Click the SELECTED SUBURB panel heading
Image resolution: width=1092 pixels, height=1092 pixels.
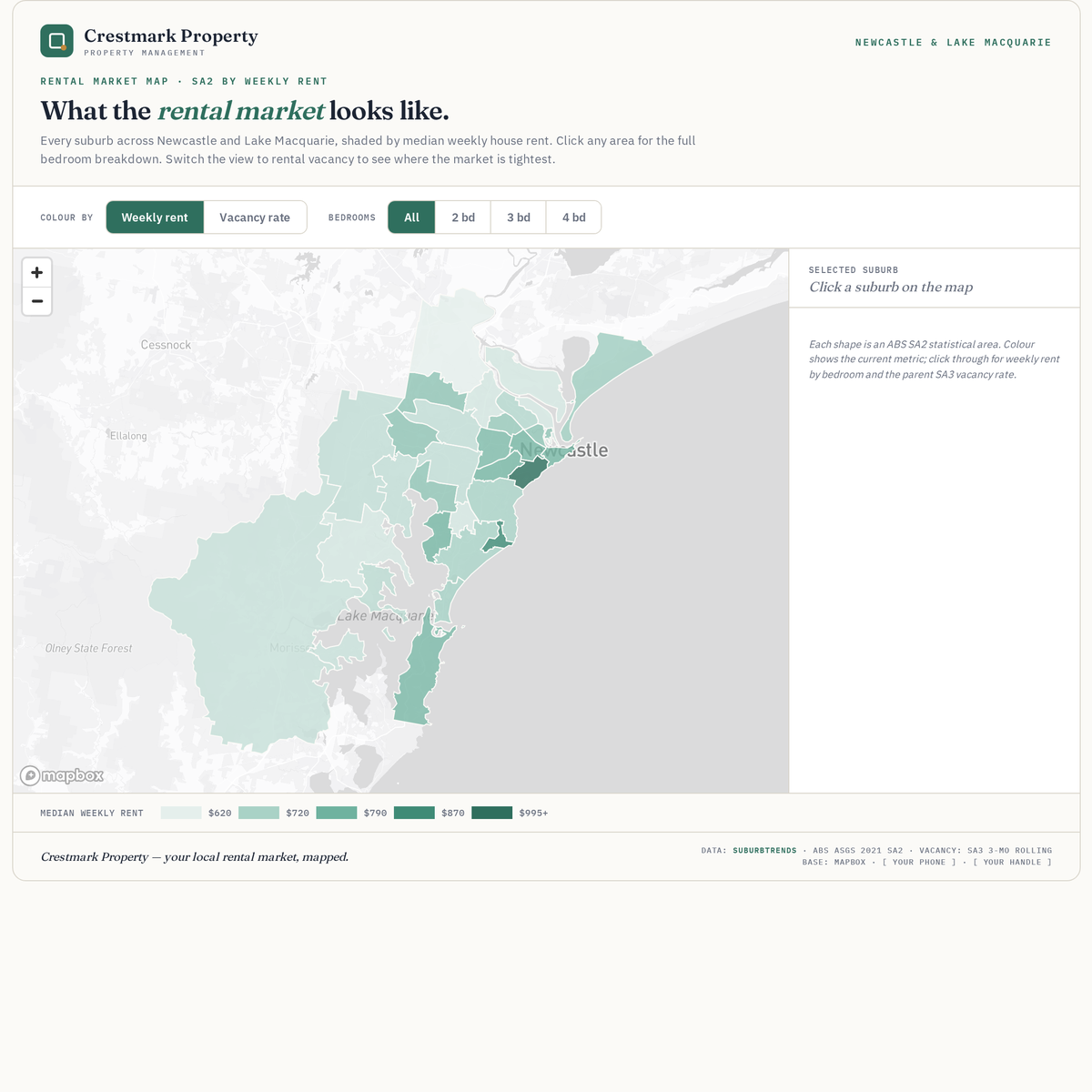[x=854, y=270]
